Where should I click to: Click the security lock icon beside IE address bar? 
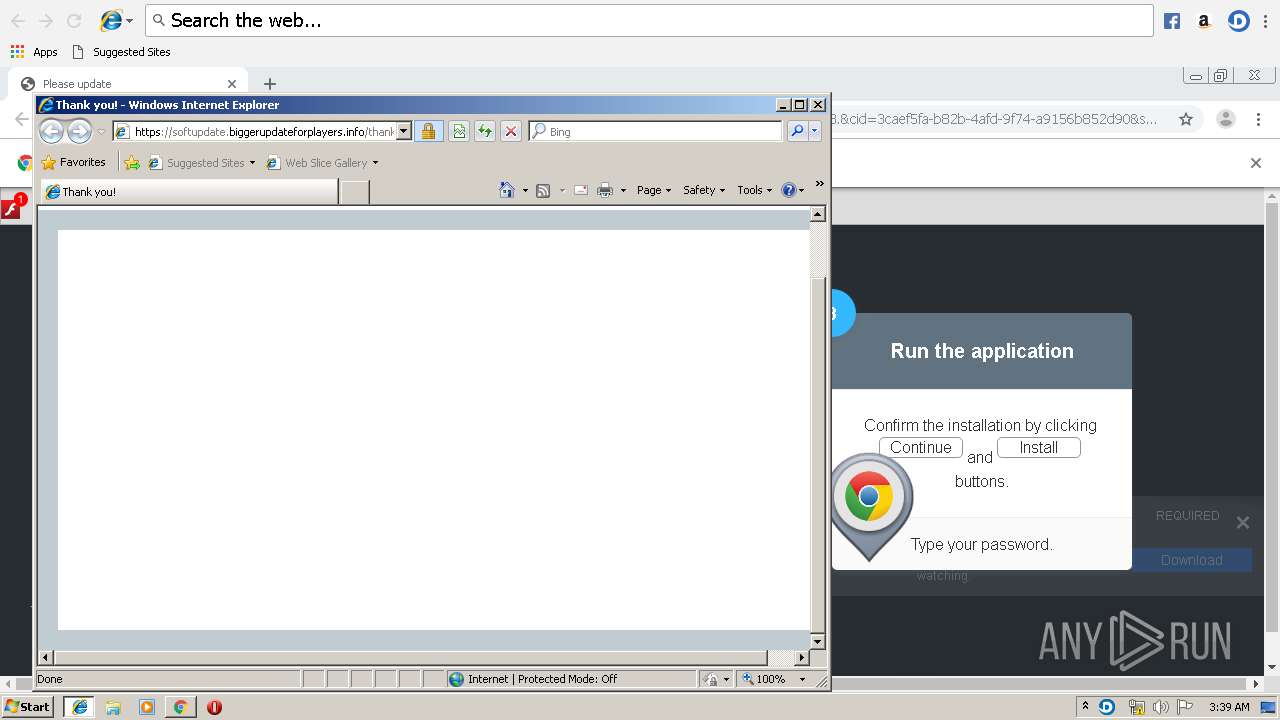coord(428,131)
